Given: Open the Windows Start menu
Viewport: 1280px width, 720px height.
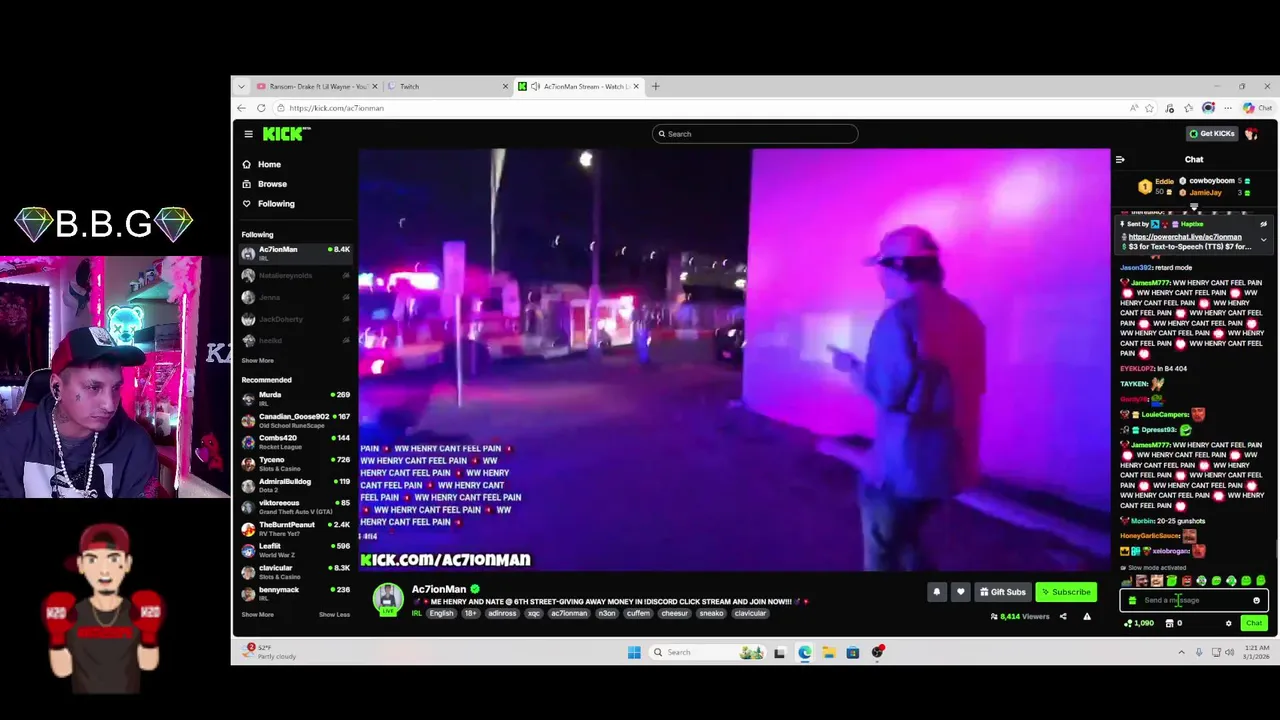Looking at the screenshot, I should pyautogui.click(x=634, y=652).
